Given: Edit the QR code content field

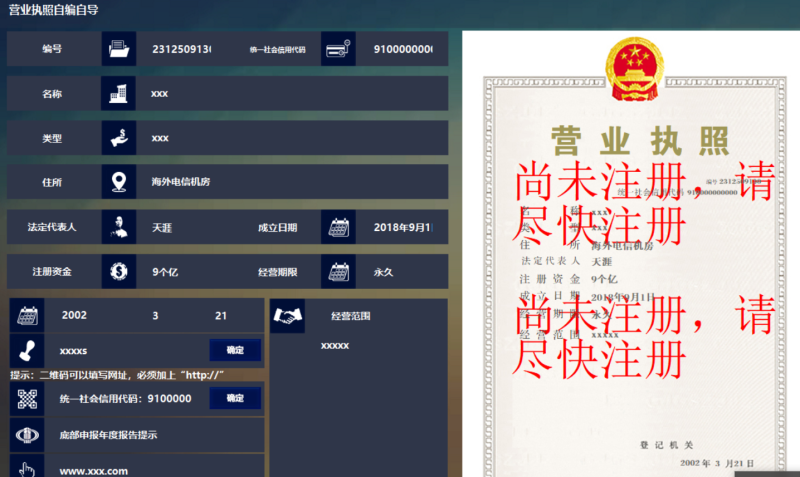Looking at the screenshot, I should pos(127,399).
